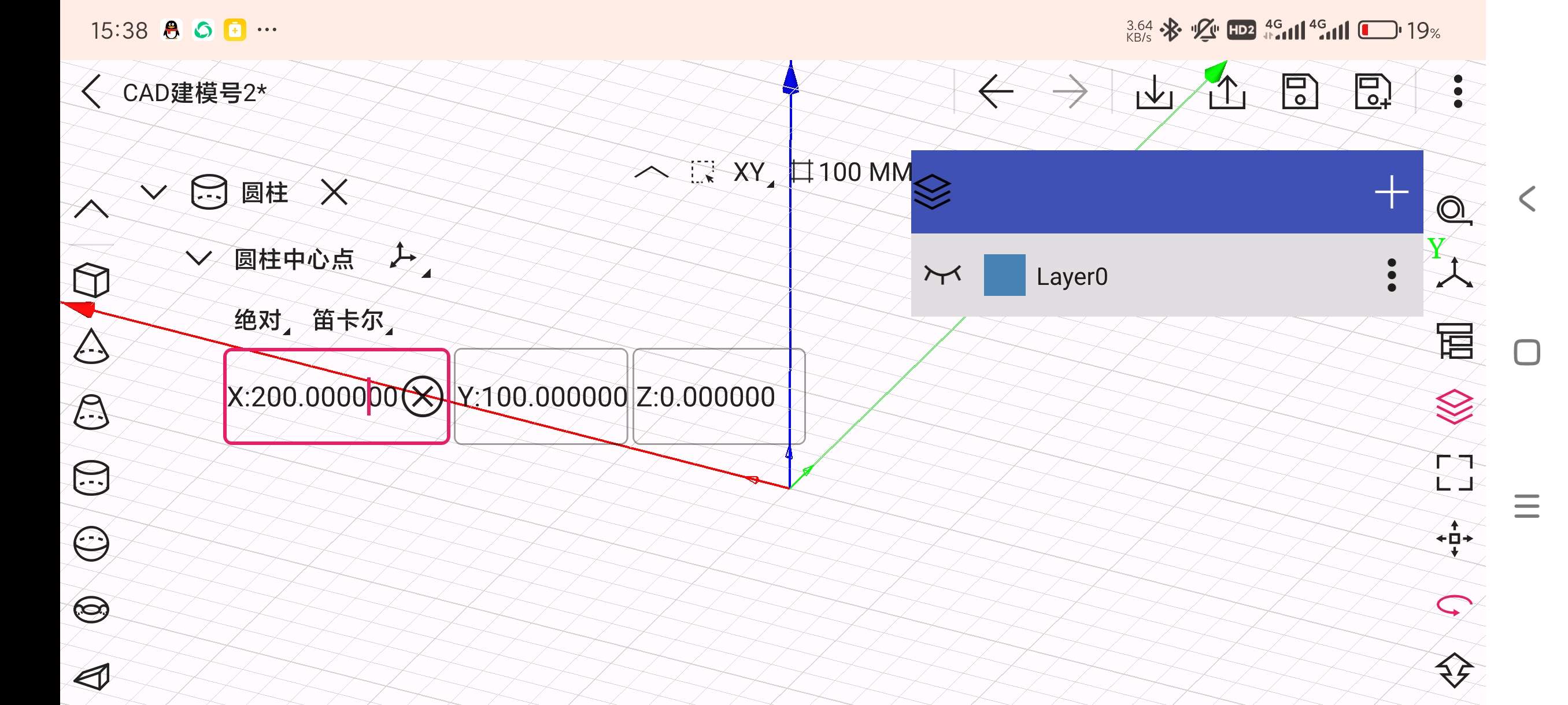The width and height of the screenshot is (1568, 705).
Task: Collapse the 圆柱中心点 section chevron
Action: (x=198, y=258)
